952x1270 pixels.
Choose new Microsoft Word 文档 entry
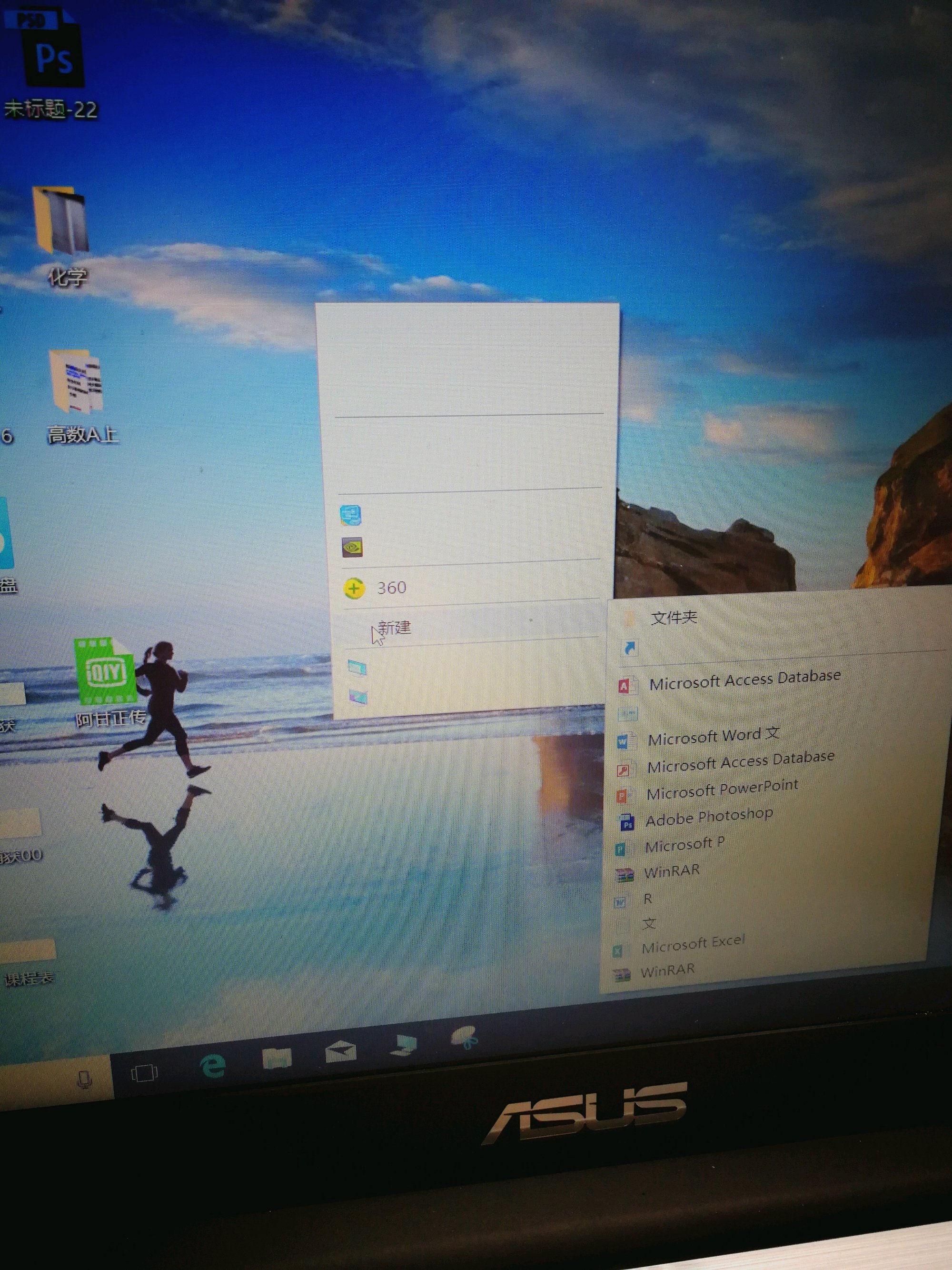(713, 736)
